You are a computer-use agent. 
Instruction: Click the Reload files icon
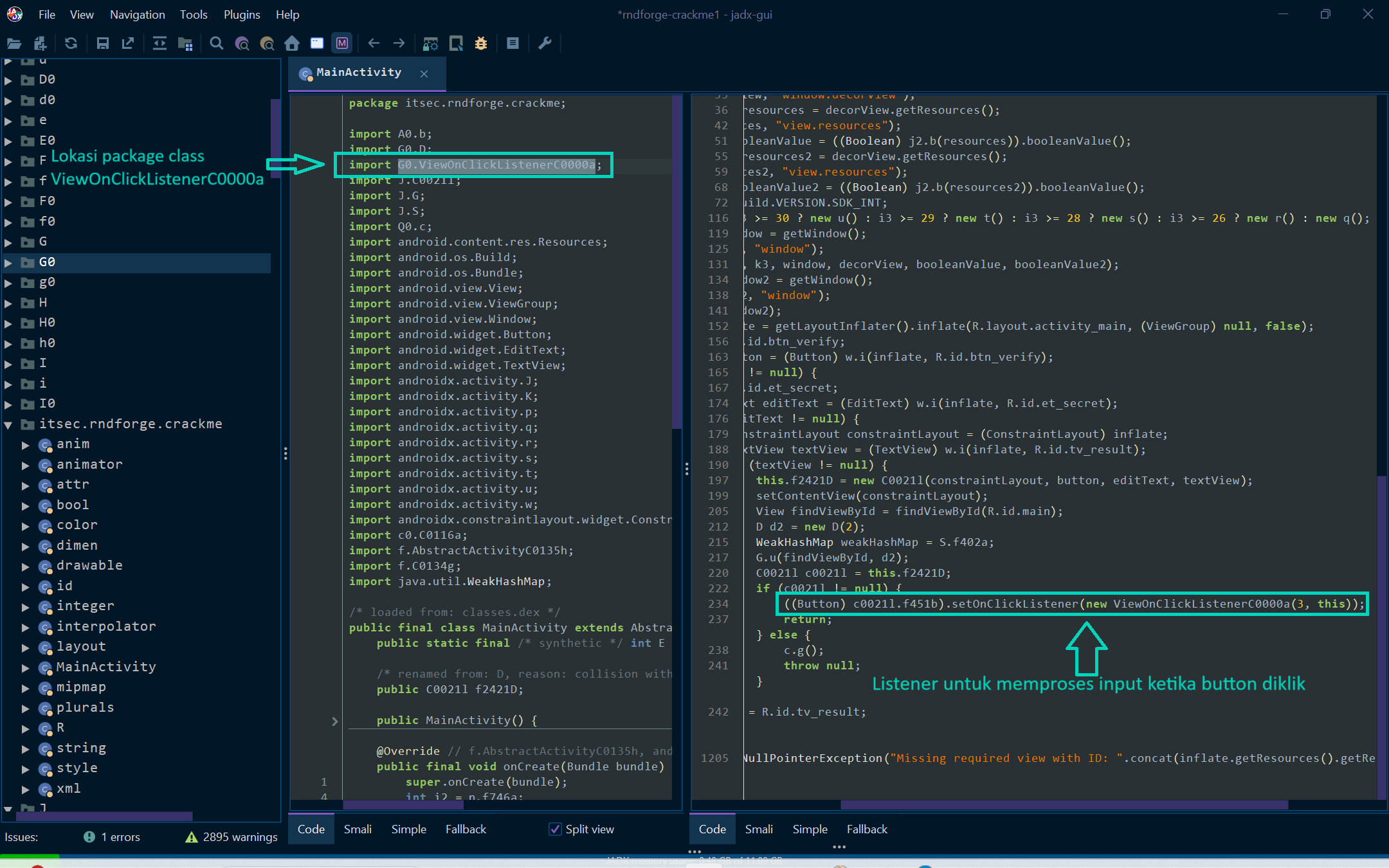[x=71, y=43]
